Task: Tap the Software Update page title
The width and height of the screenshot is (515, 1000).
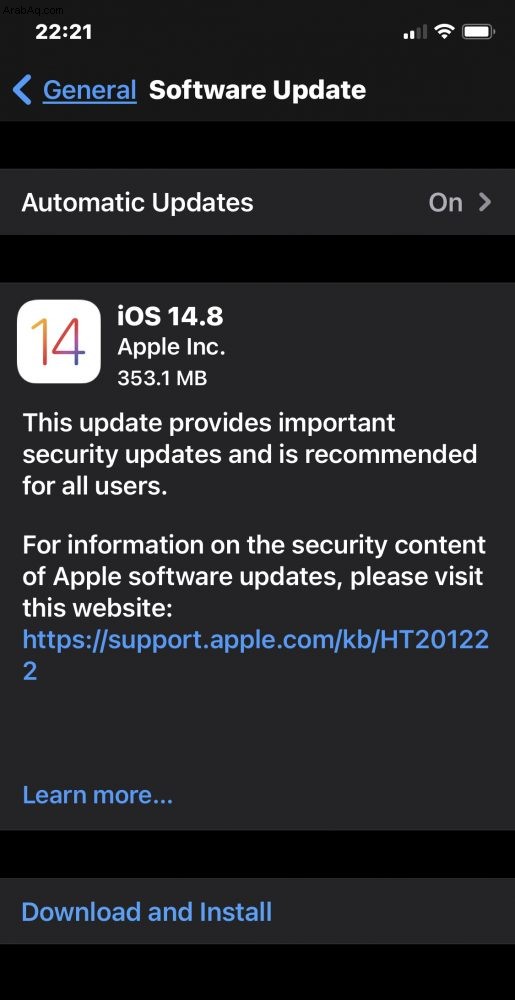Action: 258,90
